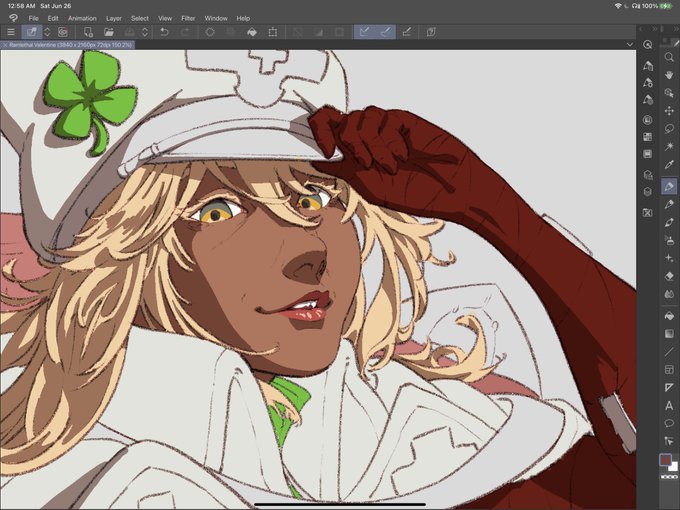The image size is (680, 510).
Task: Open the Brush Size palette icon
Action: 647,100
